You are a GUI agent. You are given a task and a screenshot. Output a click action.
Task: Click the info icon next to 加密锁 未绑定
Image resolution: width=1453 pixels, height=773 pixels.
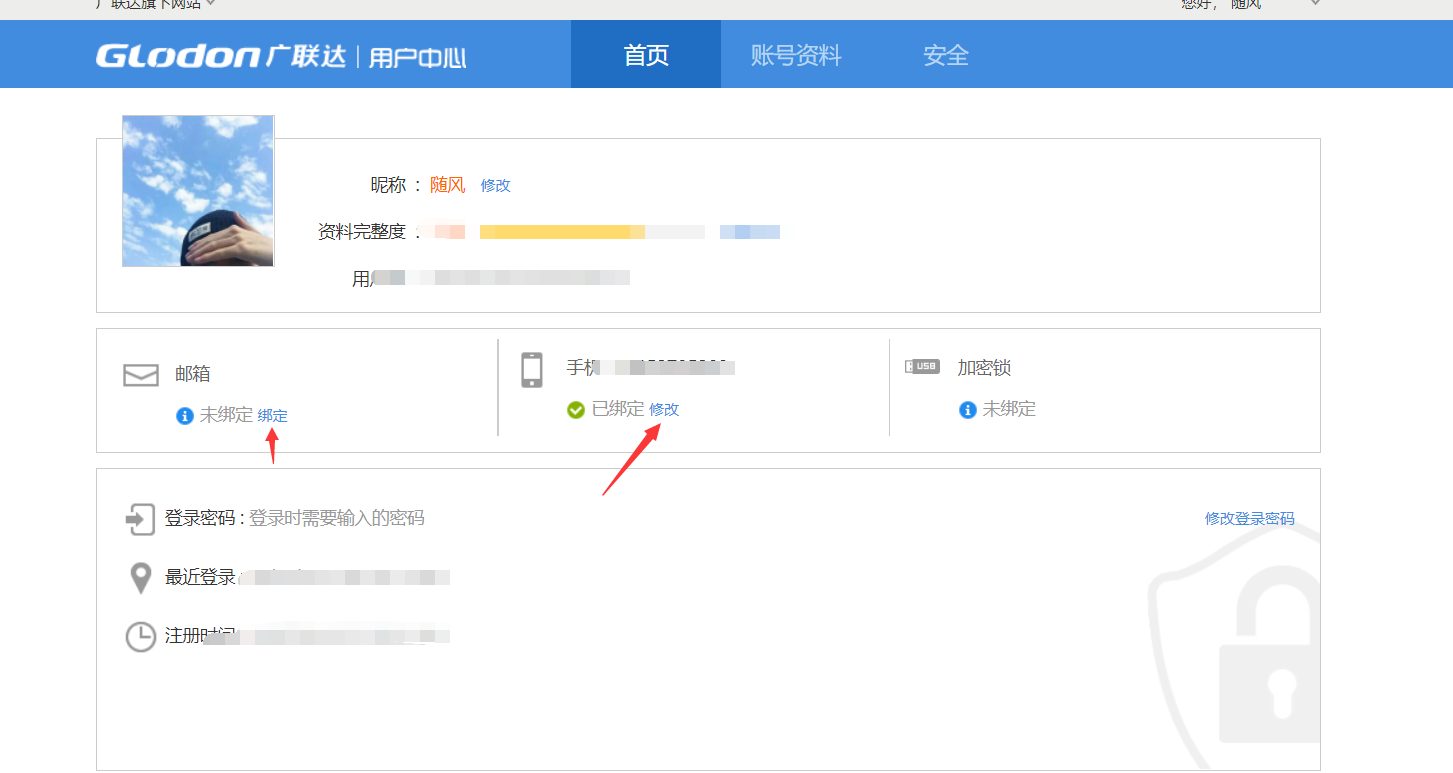click(966, 409)
